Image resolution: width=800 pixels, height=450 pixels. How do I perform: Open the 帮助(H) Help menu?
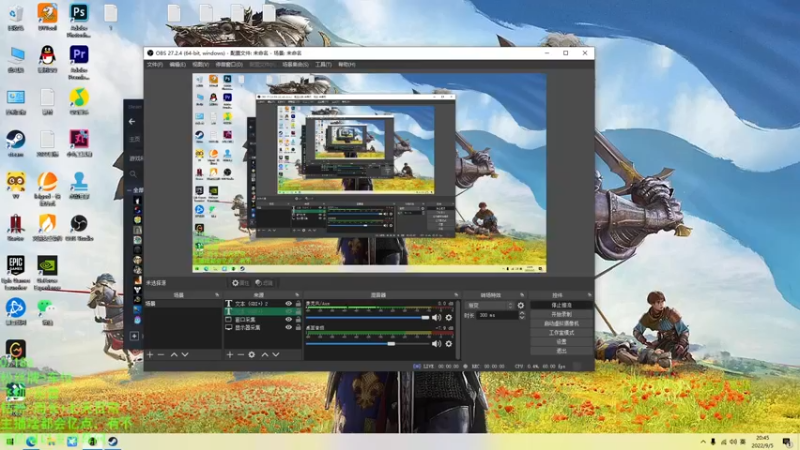(x=346, y=65)
